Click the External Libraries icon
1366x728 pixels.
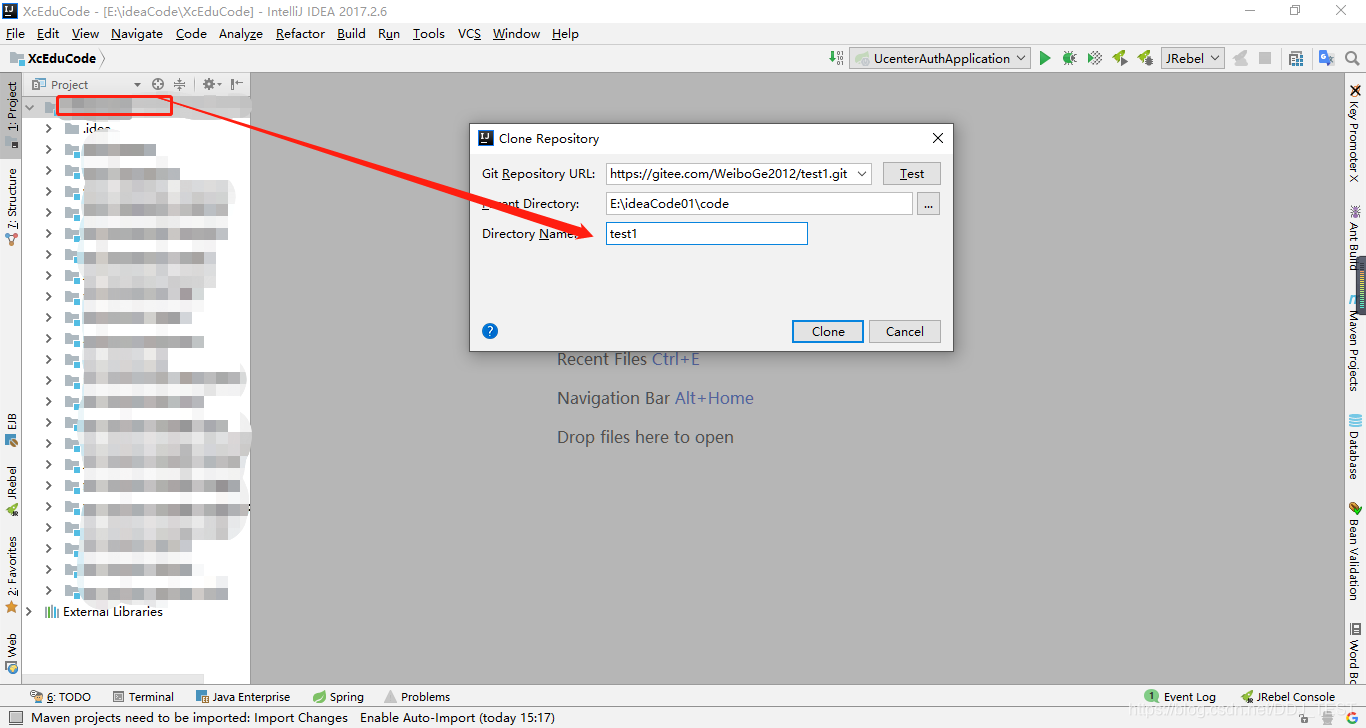click(52, 611)
